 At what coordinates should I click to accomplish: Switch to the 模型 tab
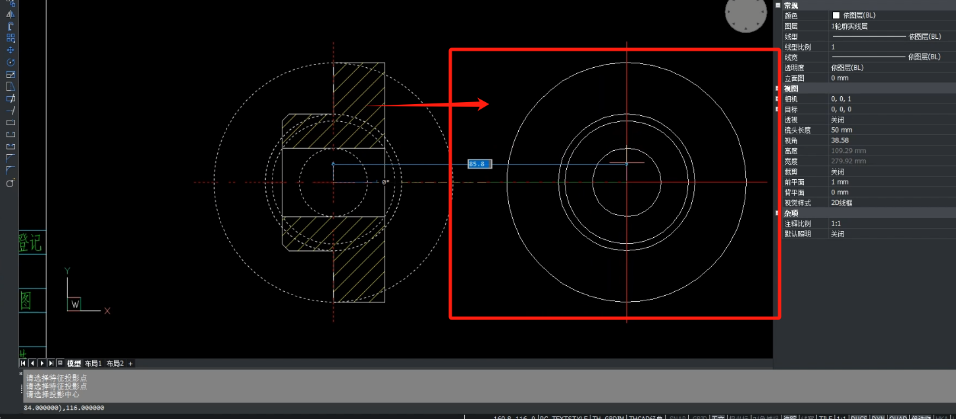[x=74, y=363]
